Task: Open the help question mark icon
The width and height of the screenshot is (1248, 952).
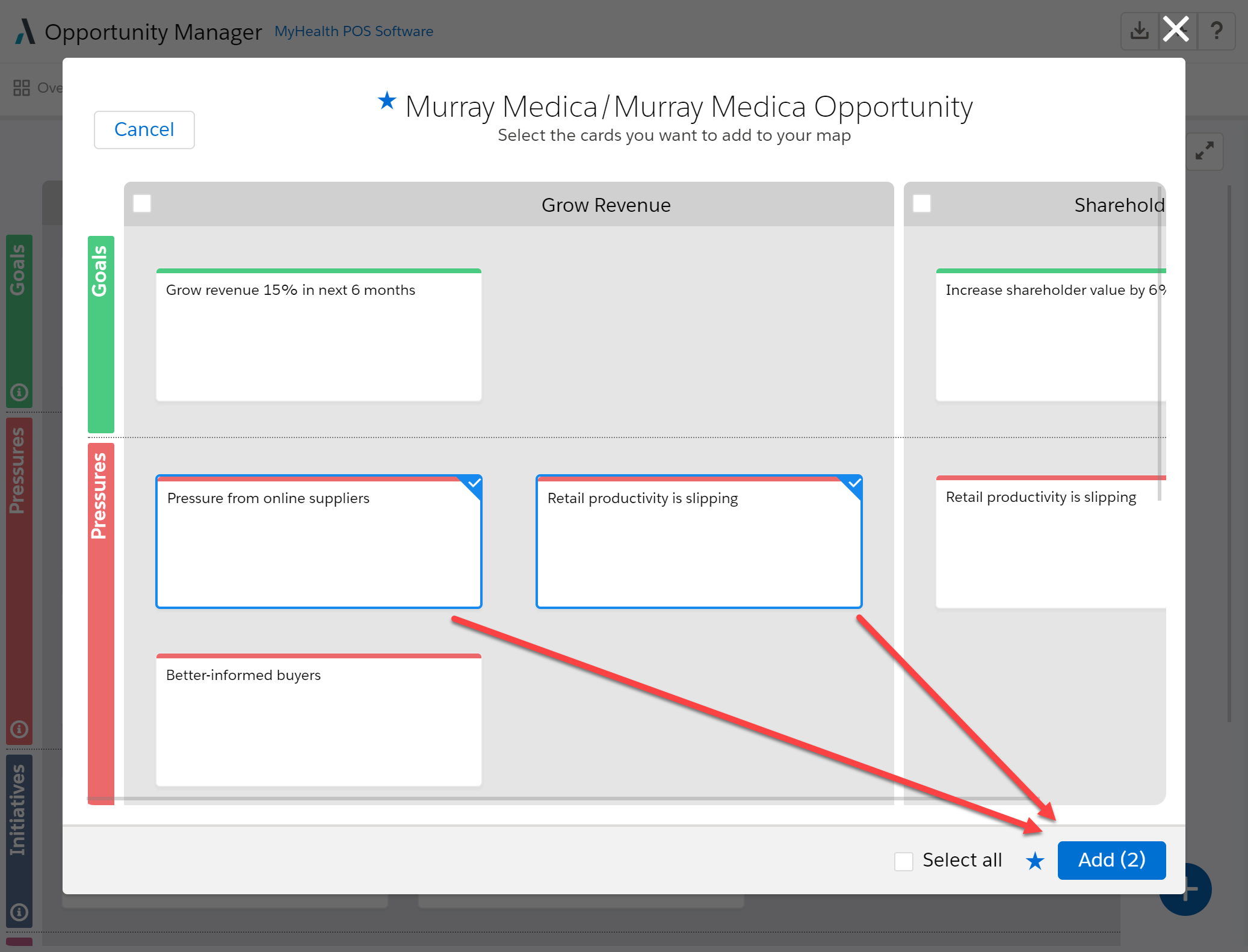Action: (x=1216, y=31)
